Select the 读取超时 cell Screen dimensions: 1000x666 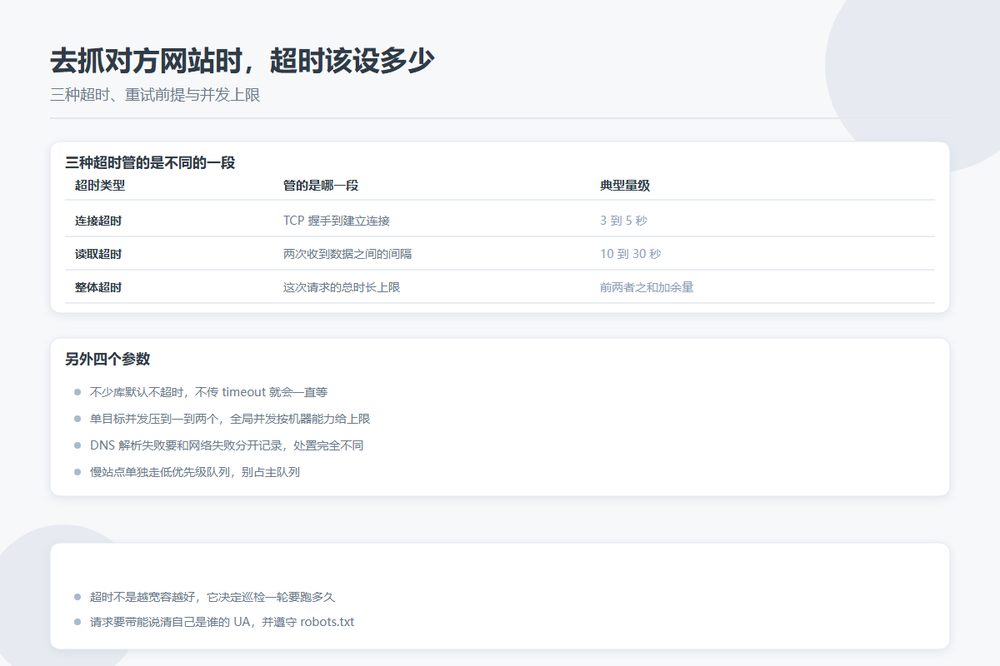coord(98,254)
